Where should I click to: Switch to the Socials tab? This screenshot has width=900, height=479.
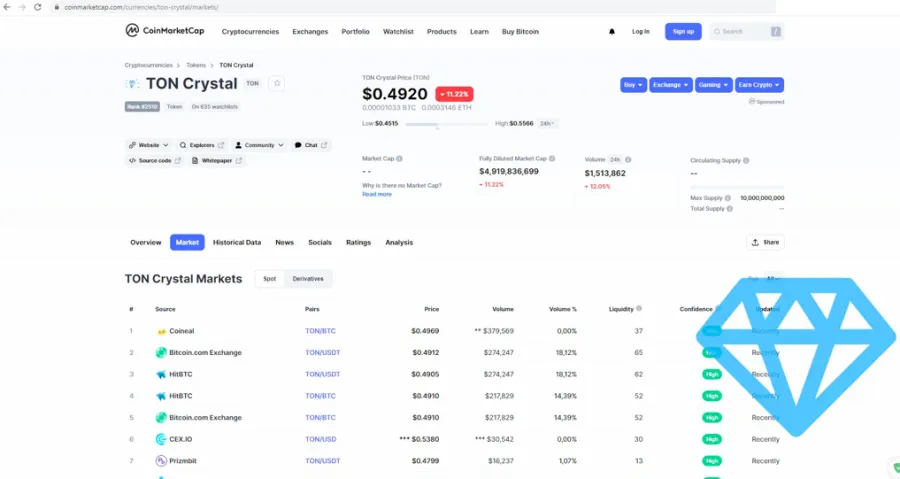coord(320,243)
